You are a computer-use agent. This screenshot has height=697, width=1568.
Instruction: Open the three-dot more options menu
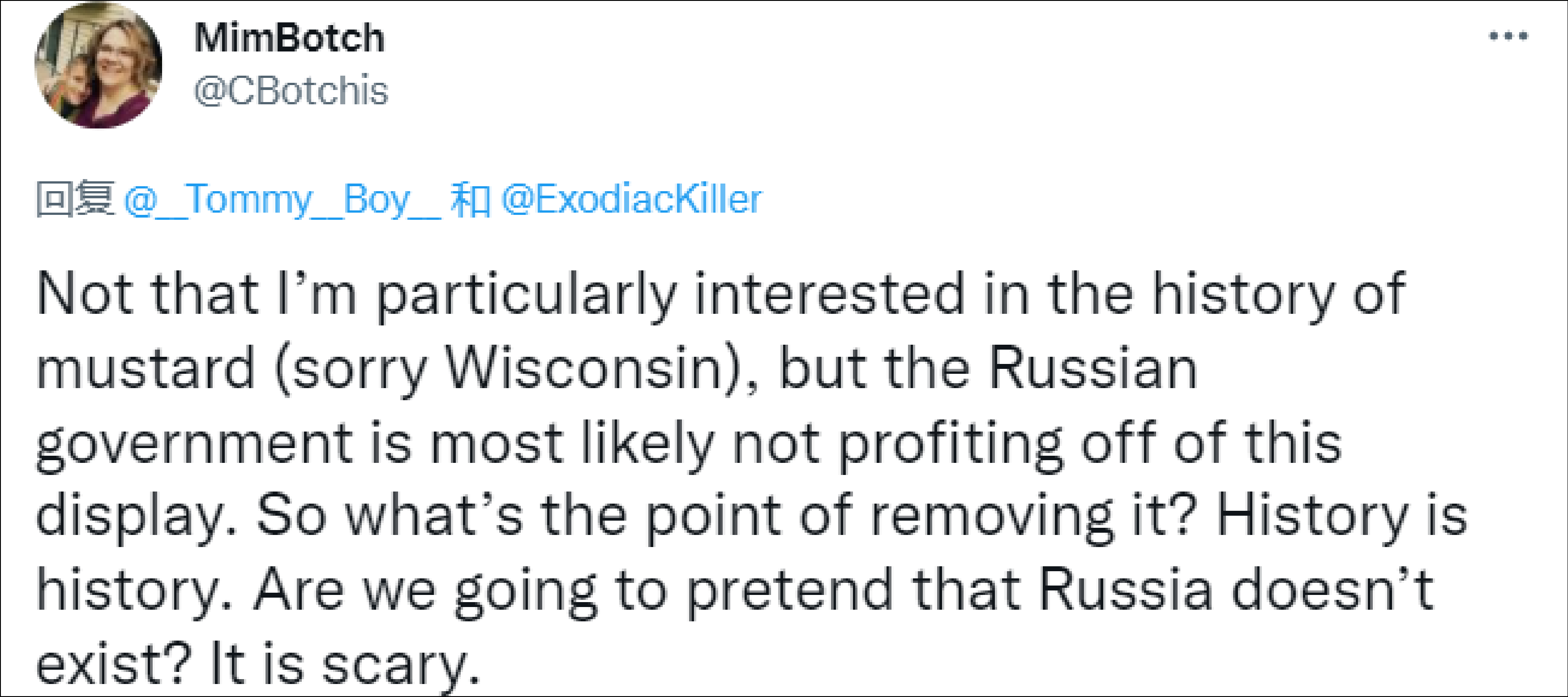coord(1508,36)
